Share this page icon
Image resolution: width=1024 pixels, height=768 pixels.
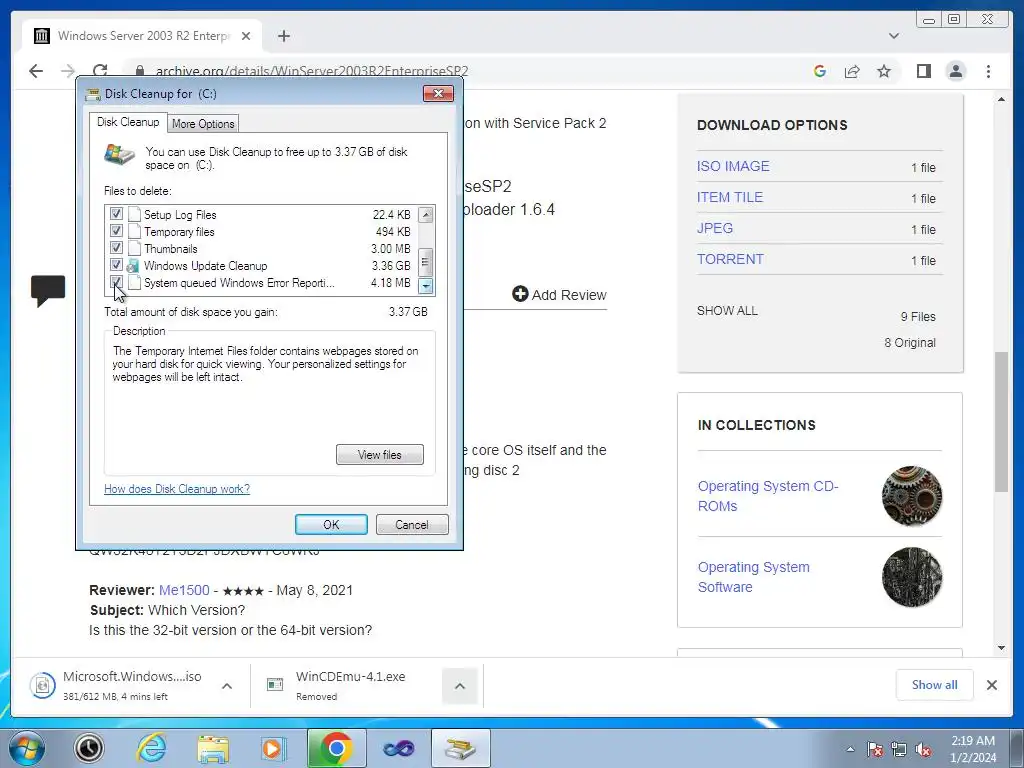pos(852,71)
